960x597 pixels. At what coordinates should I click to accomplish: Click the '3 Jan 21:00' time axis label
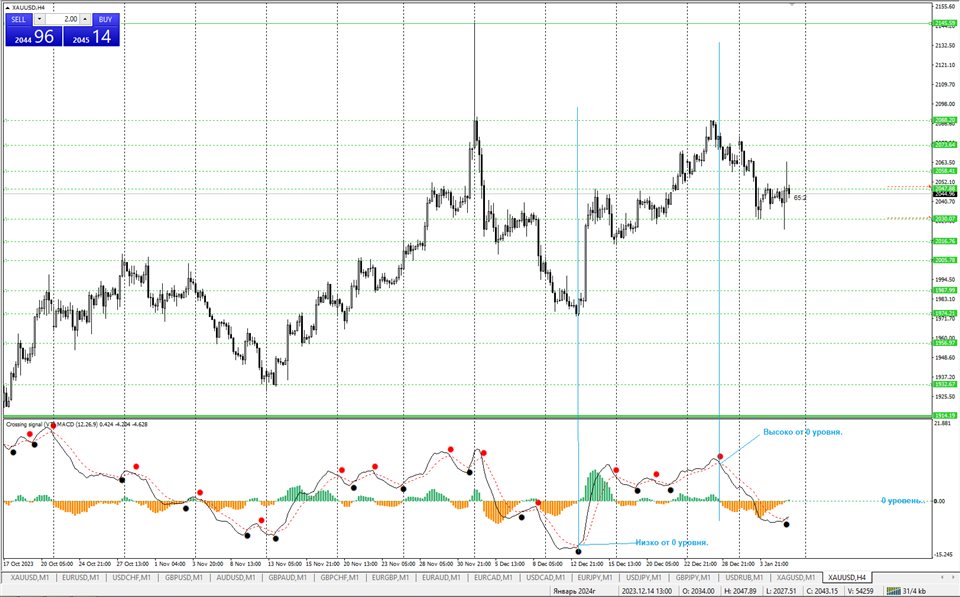click(774, 563)
